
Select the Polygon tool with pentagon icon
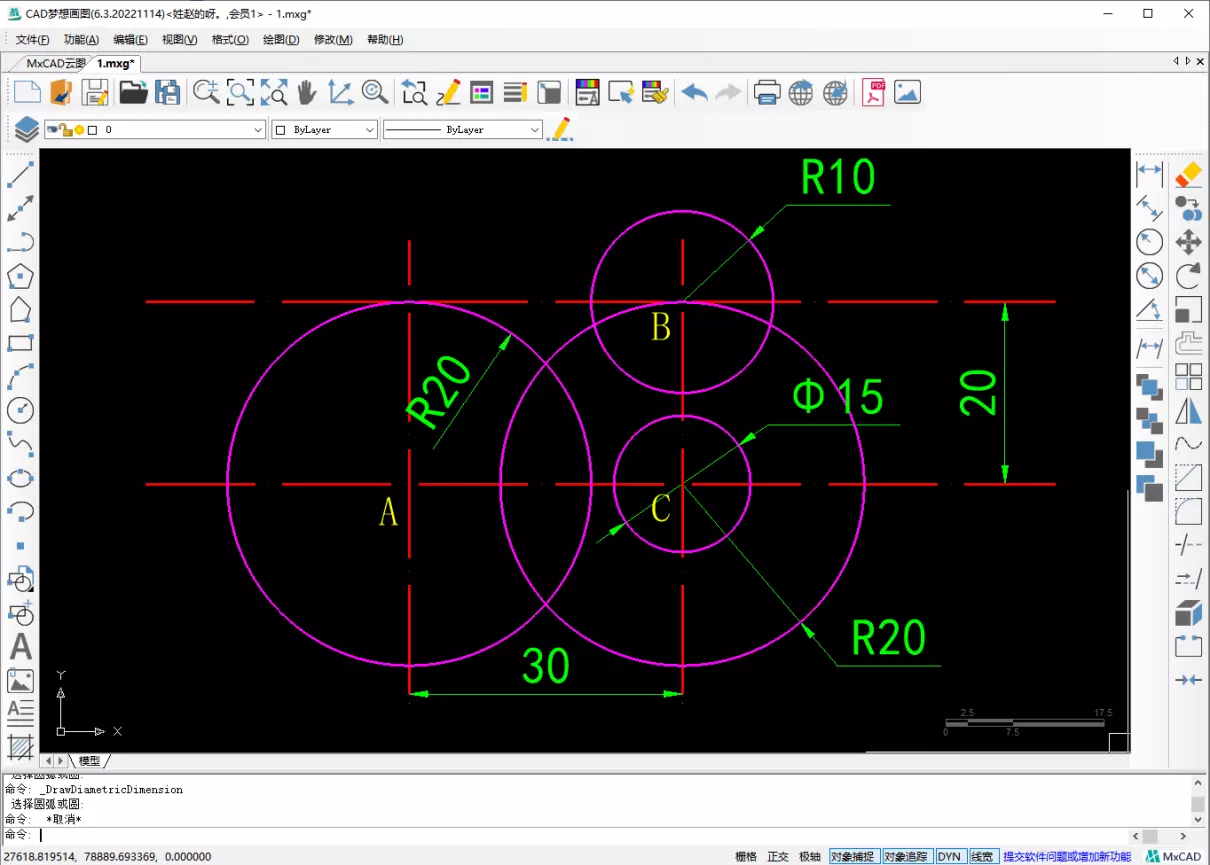pos(21,276)
